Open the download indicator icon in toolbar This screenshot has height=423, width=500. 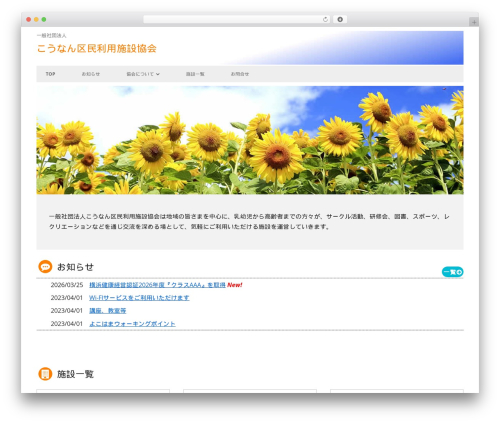click(x=340, y=20)
